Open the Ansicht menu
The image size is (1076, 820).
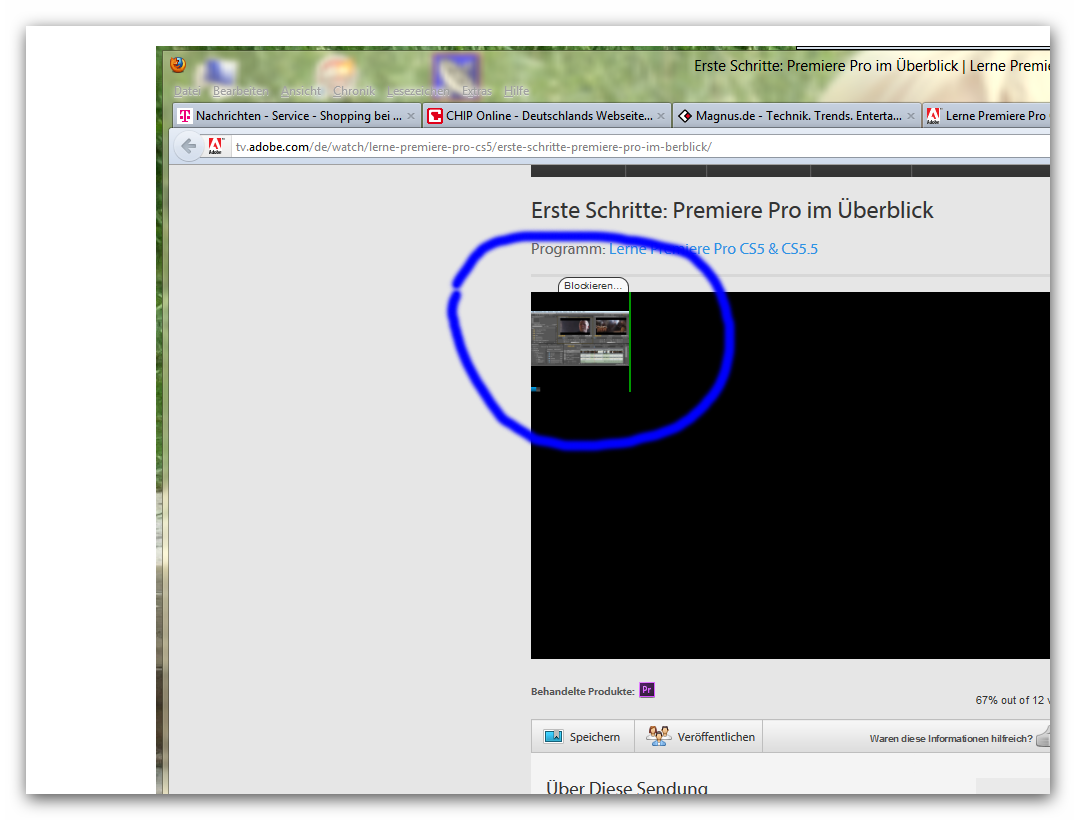tap(301, 91)
